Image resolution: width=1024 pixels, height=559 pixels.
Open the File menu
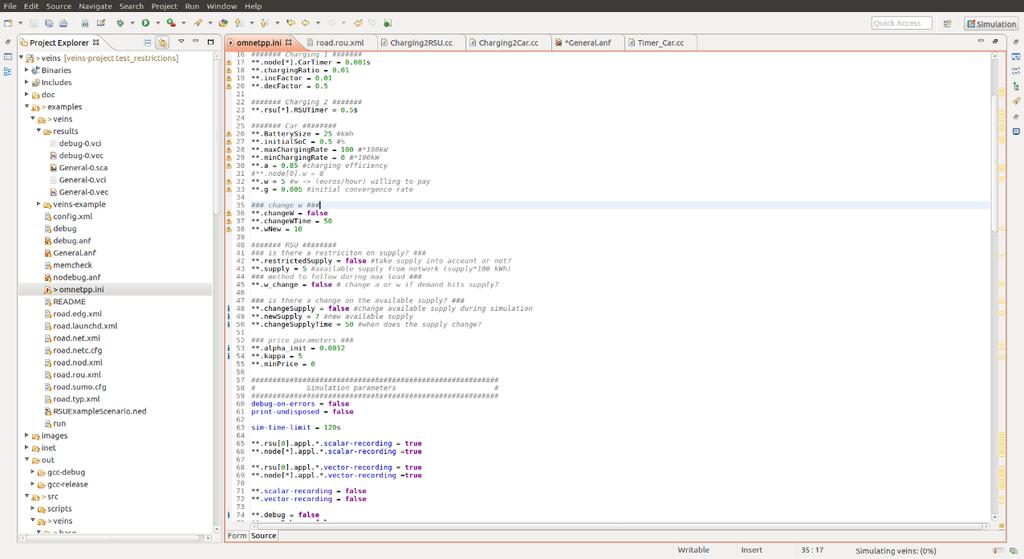tap(10, 6)
